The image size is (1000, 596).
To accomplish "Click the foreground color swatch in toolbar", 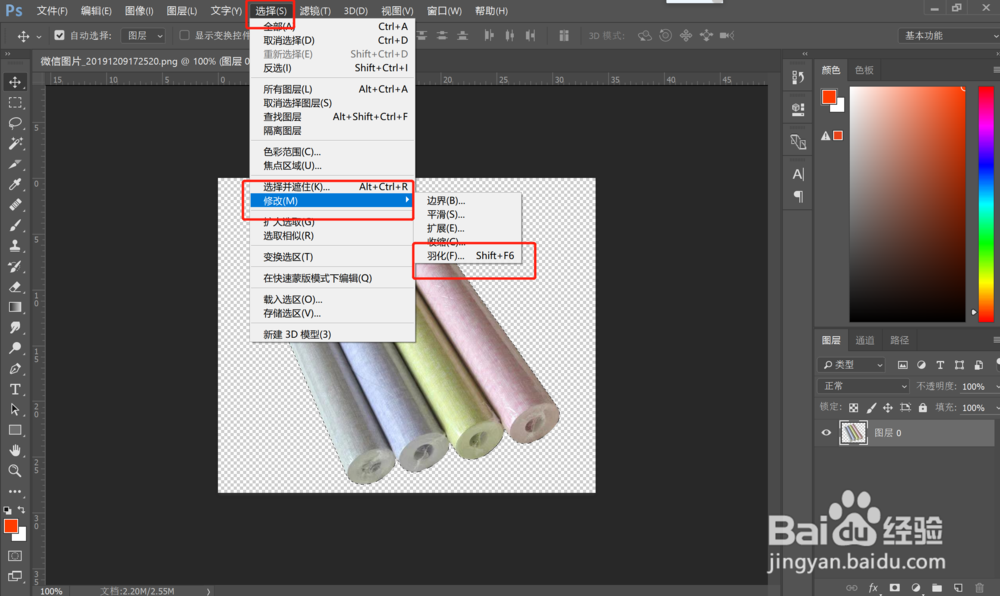I will pyautogui.click(x=11, y=526).
